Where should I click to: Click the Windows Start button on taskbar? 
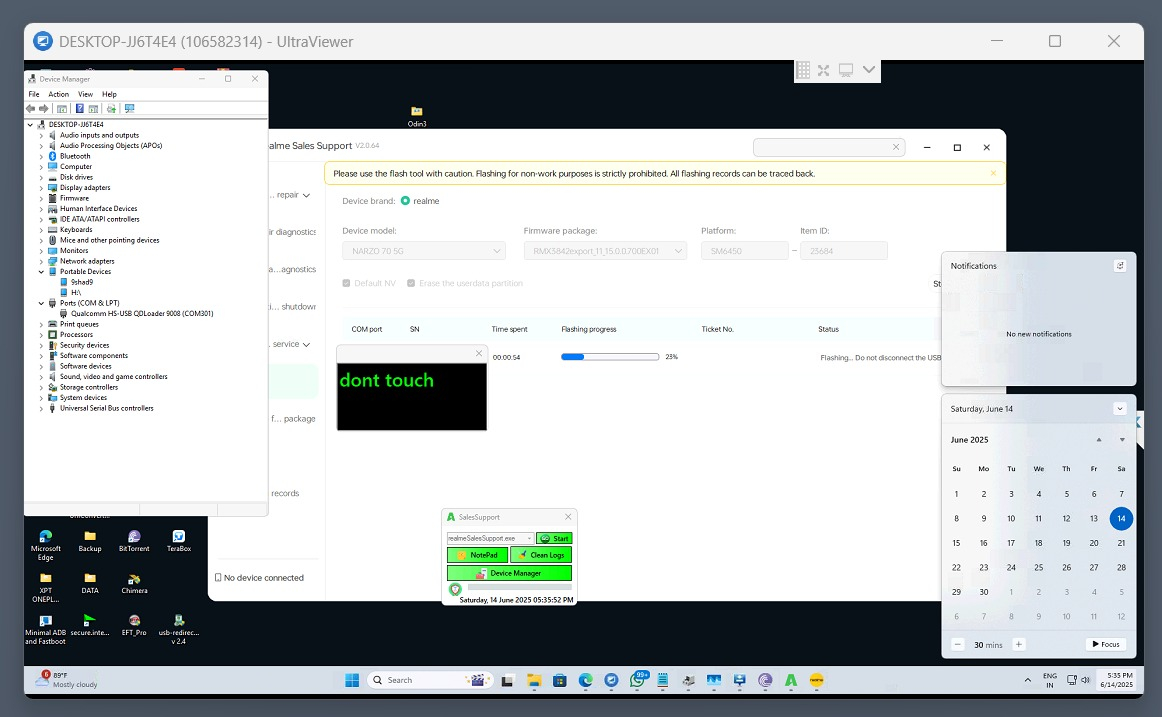point(352,680)
